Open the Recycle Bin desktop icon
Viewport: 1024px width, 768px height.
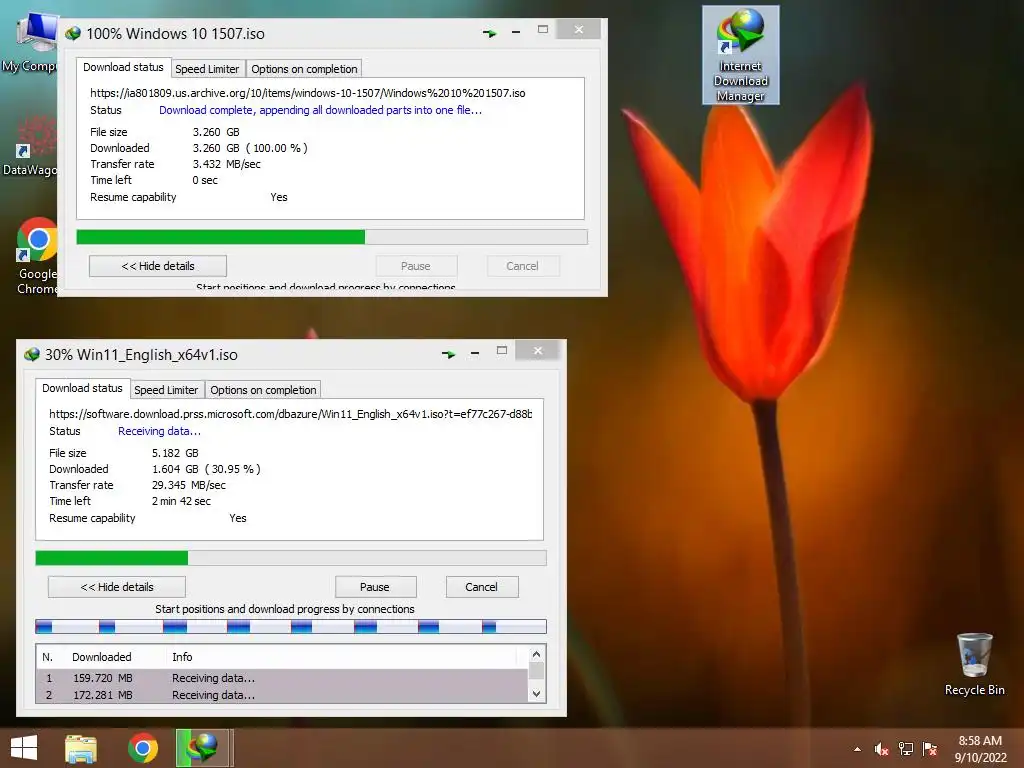(974, 664)
